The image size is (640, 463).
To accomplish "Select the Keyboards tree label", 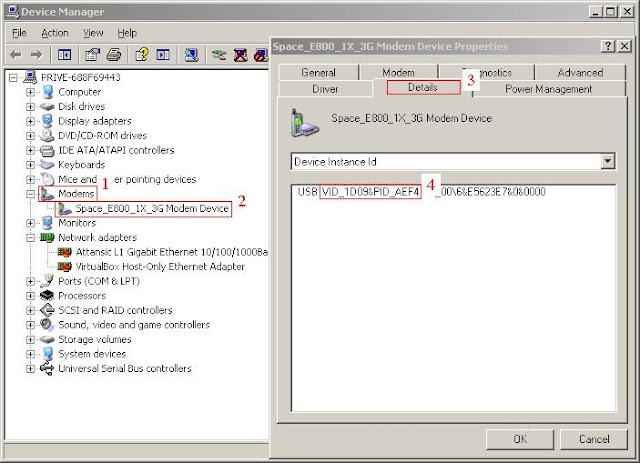I will pos(81,165).
